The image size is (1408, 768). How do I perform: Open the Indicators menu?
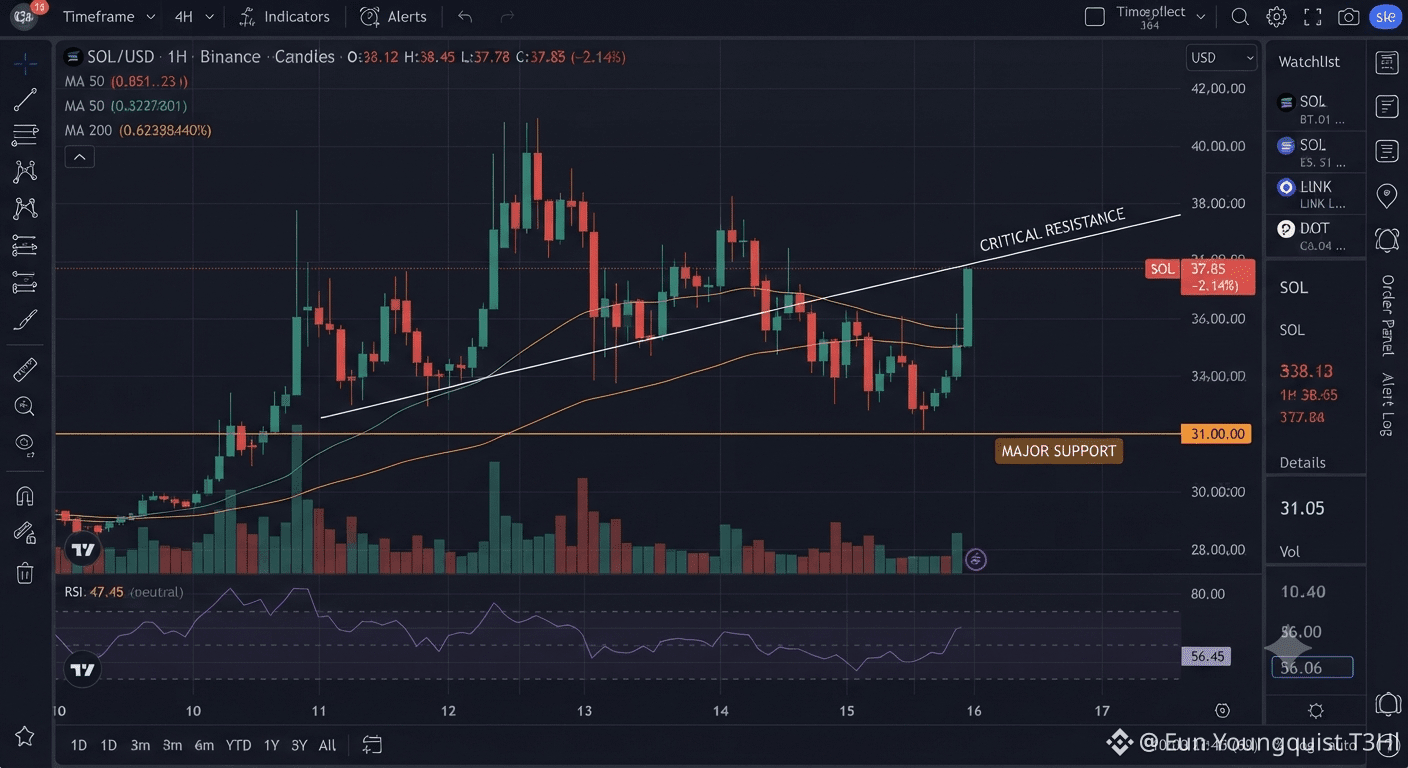pos(285,16)
